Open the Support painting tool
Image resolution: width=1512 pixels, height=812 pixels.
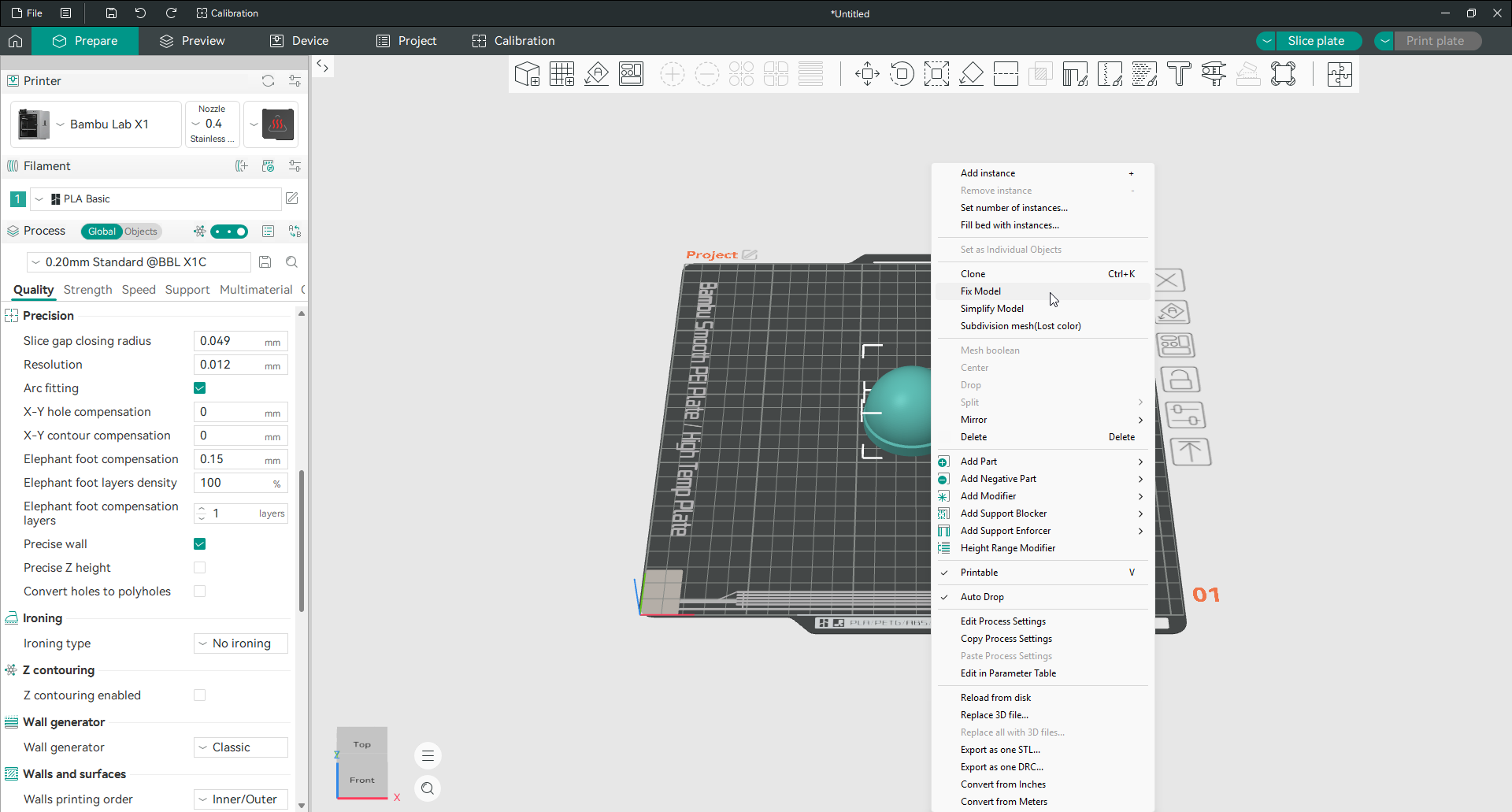click(1075, 74)
